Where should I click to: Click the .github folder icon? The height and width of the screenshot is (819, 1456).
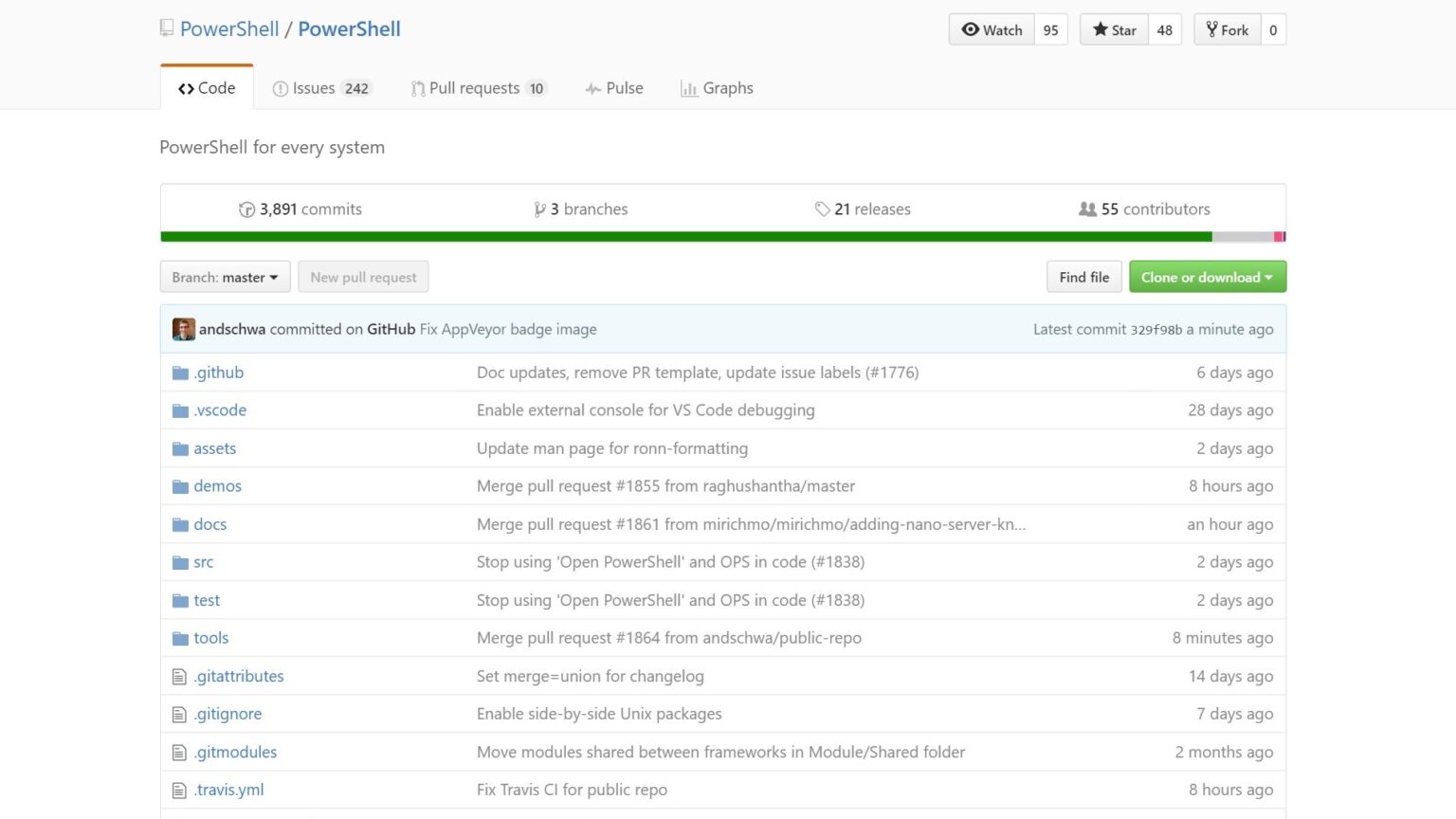click(x=180, y=373)
